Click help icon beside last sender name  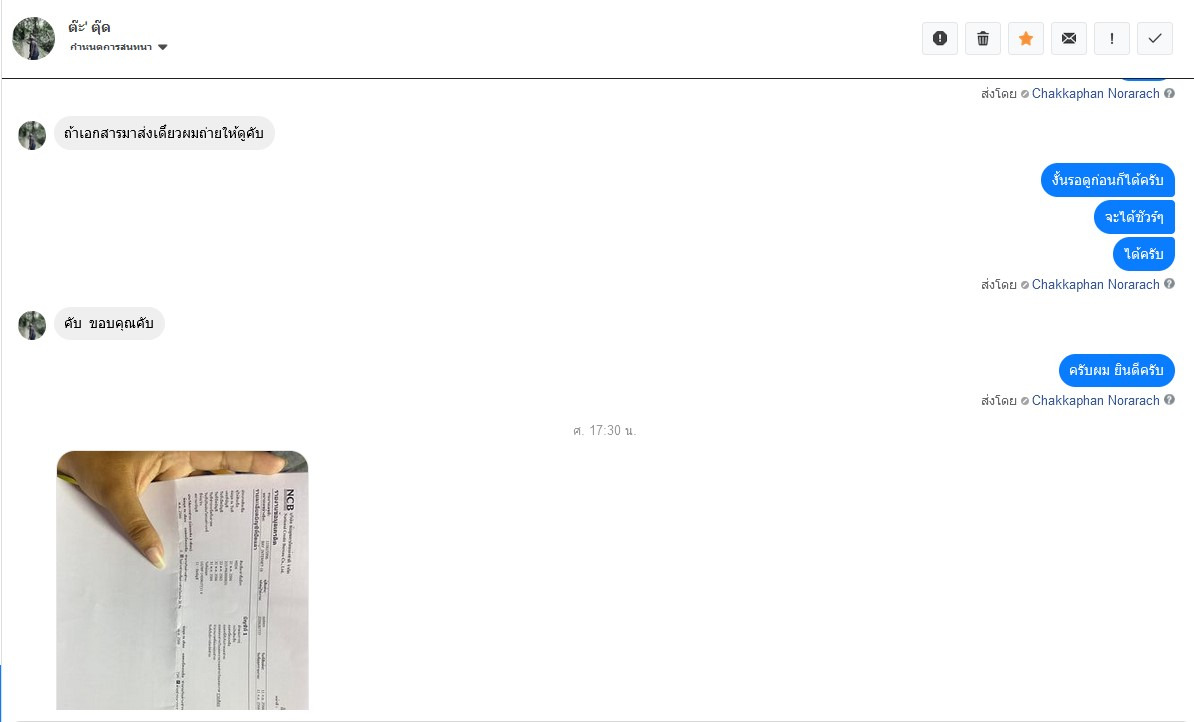point(1169,400)
